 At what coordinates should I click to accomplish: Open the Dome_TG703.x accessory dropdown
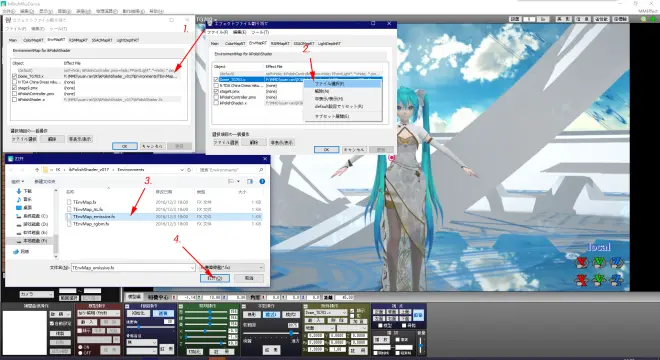coord(326,313)
